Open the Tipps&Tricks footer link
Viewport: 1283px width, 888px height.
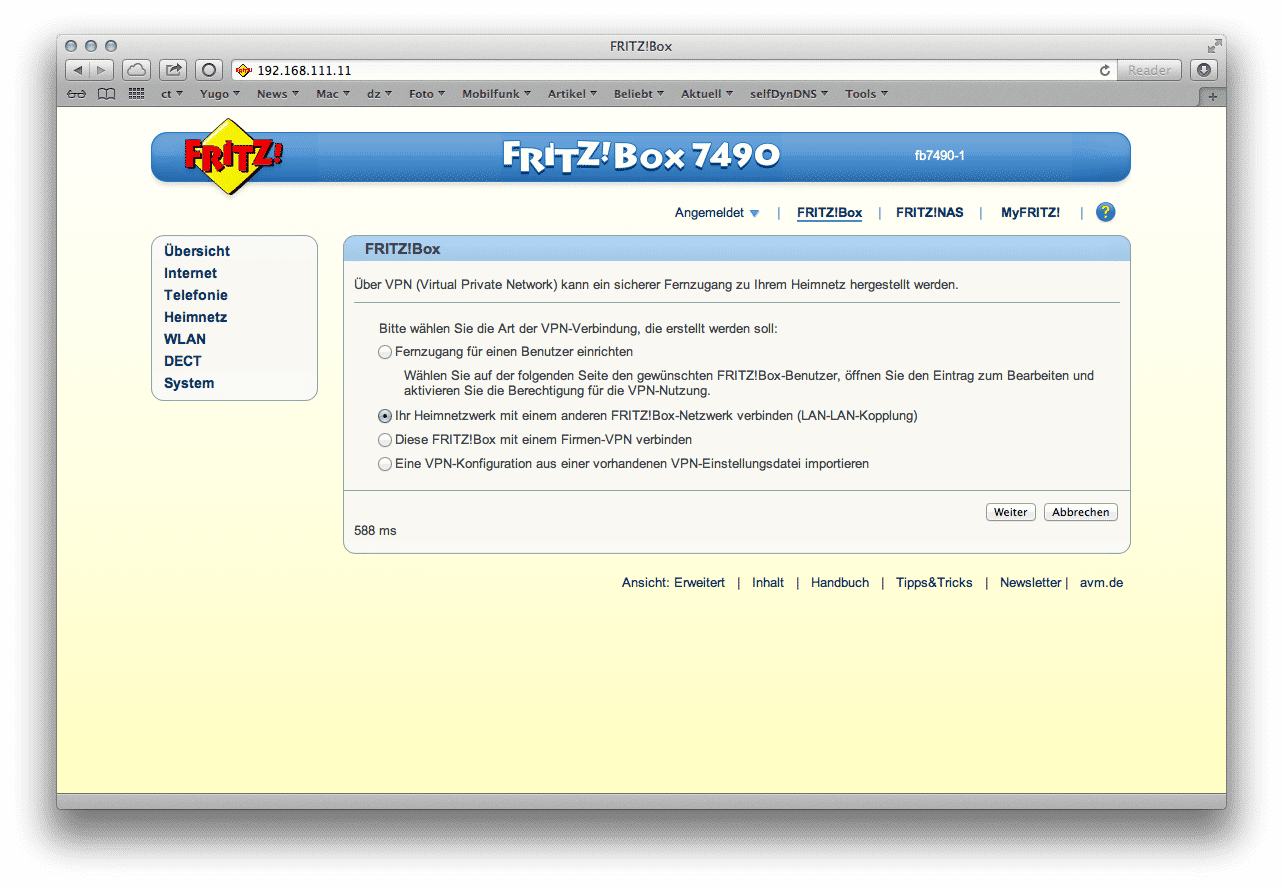(934, 583)
